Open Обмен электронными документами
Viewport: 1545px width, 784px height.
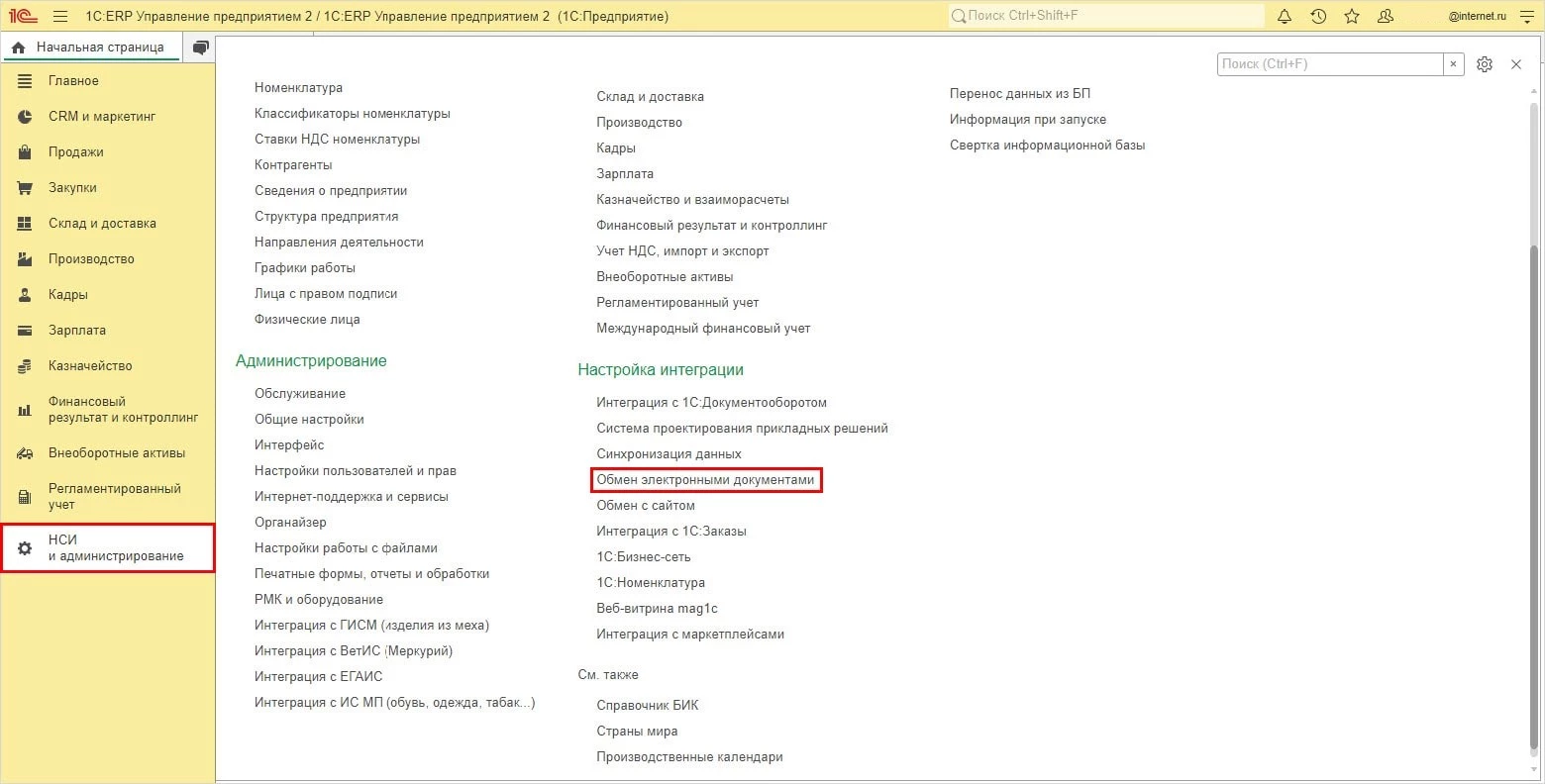tap(705, 480)
